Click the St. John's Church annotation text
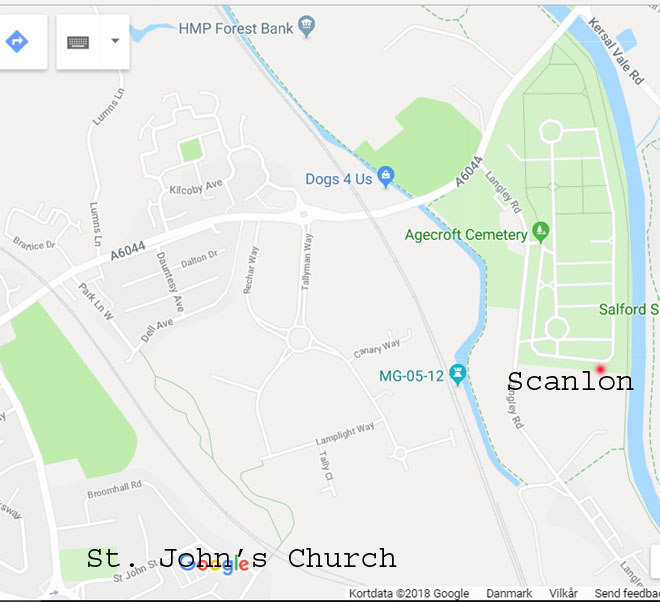Image resolution: width=660 pixels, height=602 pixels. click(241, 559)
